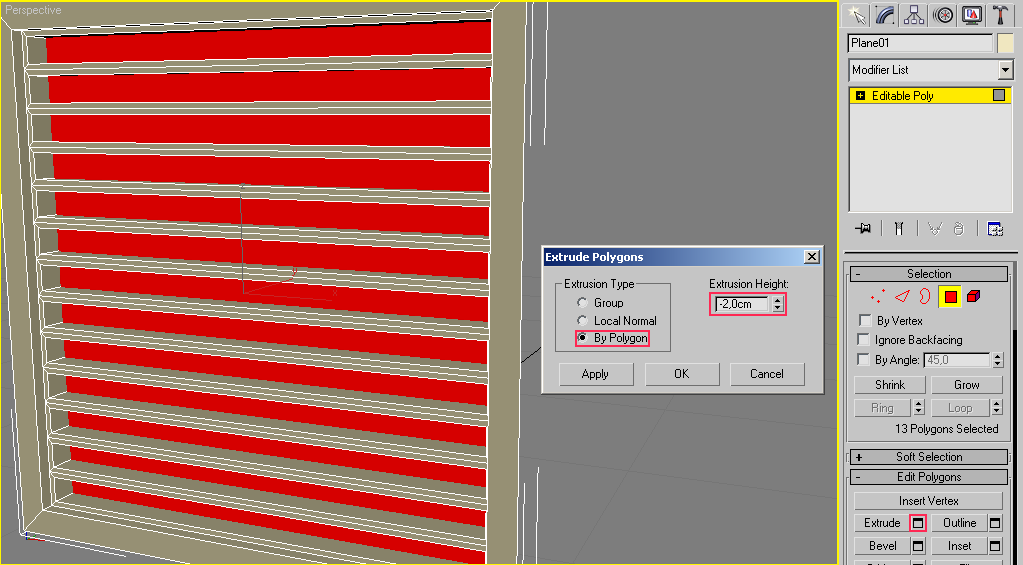This screenshot has width=1023, height=565.
Task: Toggle Show End Result icon
Action: 899,228
